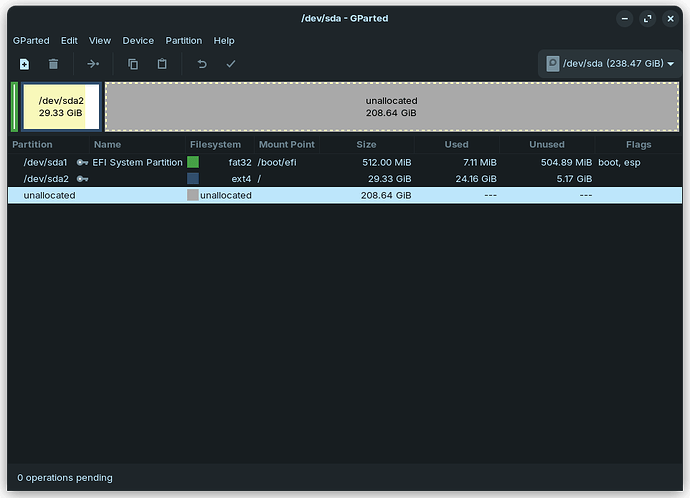Click the Filesystem column header
690x498 pixels.
pos(215,145)
